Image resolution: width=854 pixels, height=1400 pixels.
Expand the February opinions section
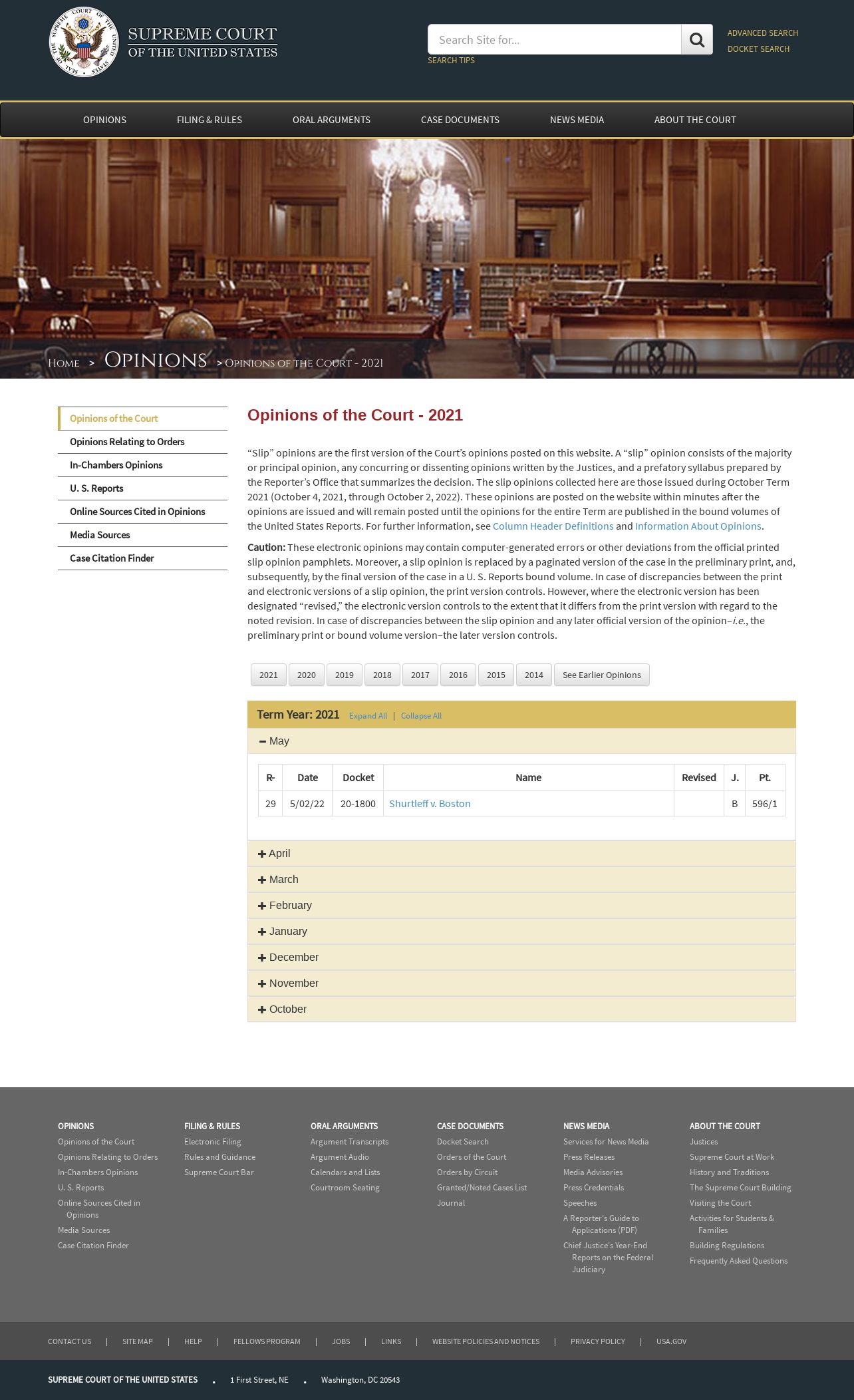[x=521, y=905]
